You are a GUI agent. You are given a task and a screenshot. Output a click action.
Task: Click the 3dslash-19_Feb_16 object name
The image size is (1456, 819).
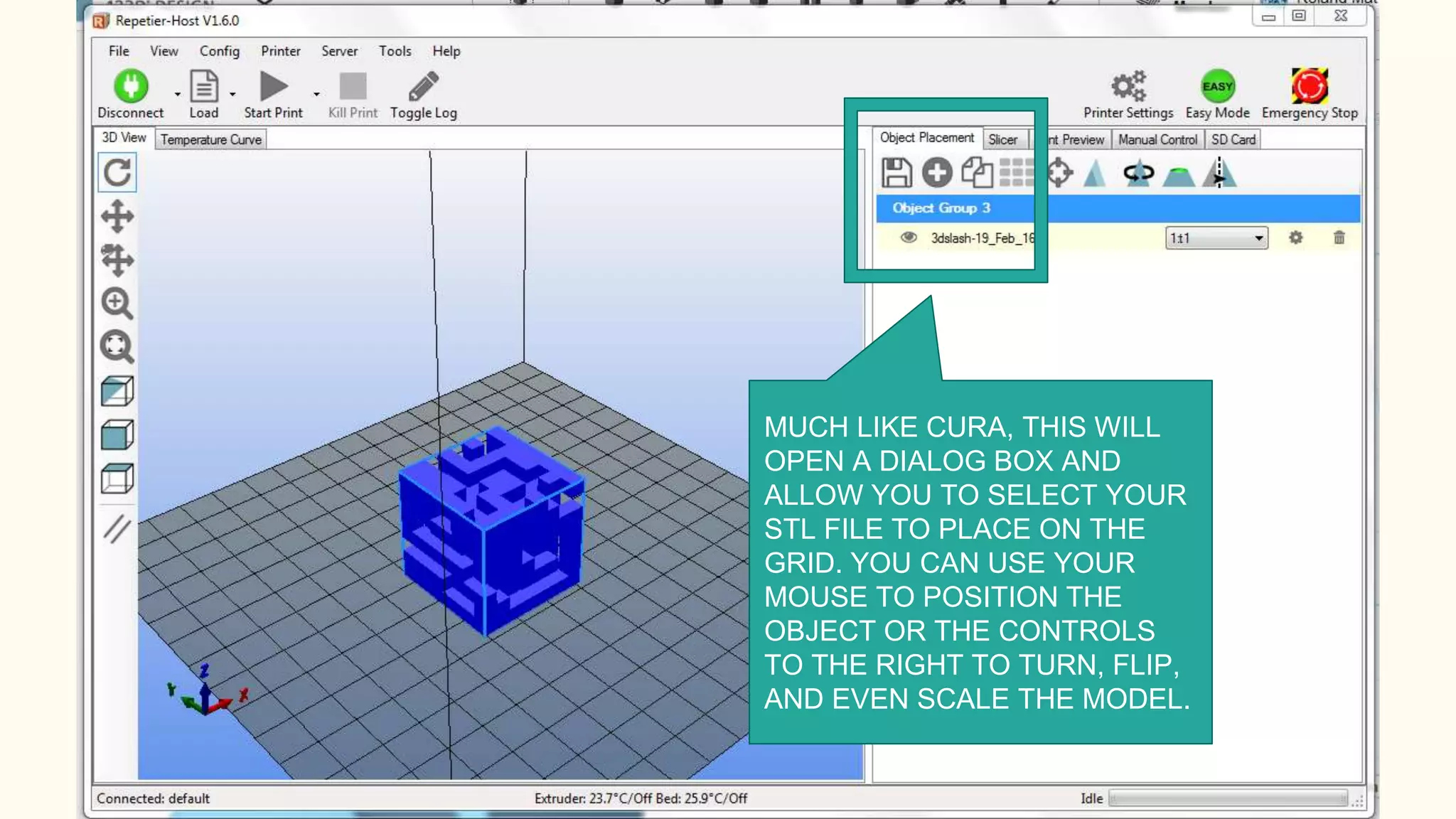(983, 238)
